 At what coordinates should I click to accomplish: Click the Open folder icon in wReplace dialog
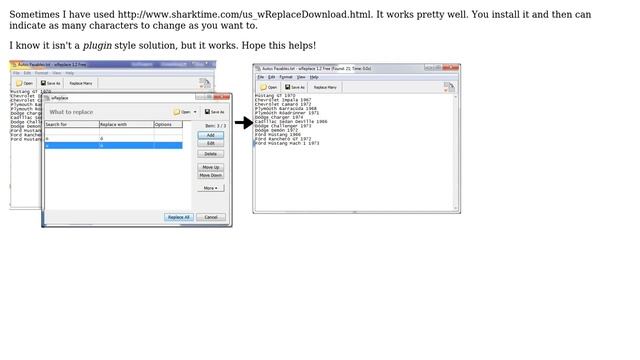pos(176,112)
